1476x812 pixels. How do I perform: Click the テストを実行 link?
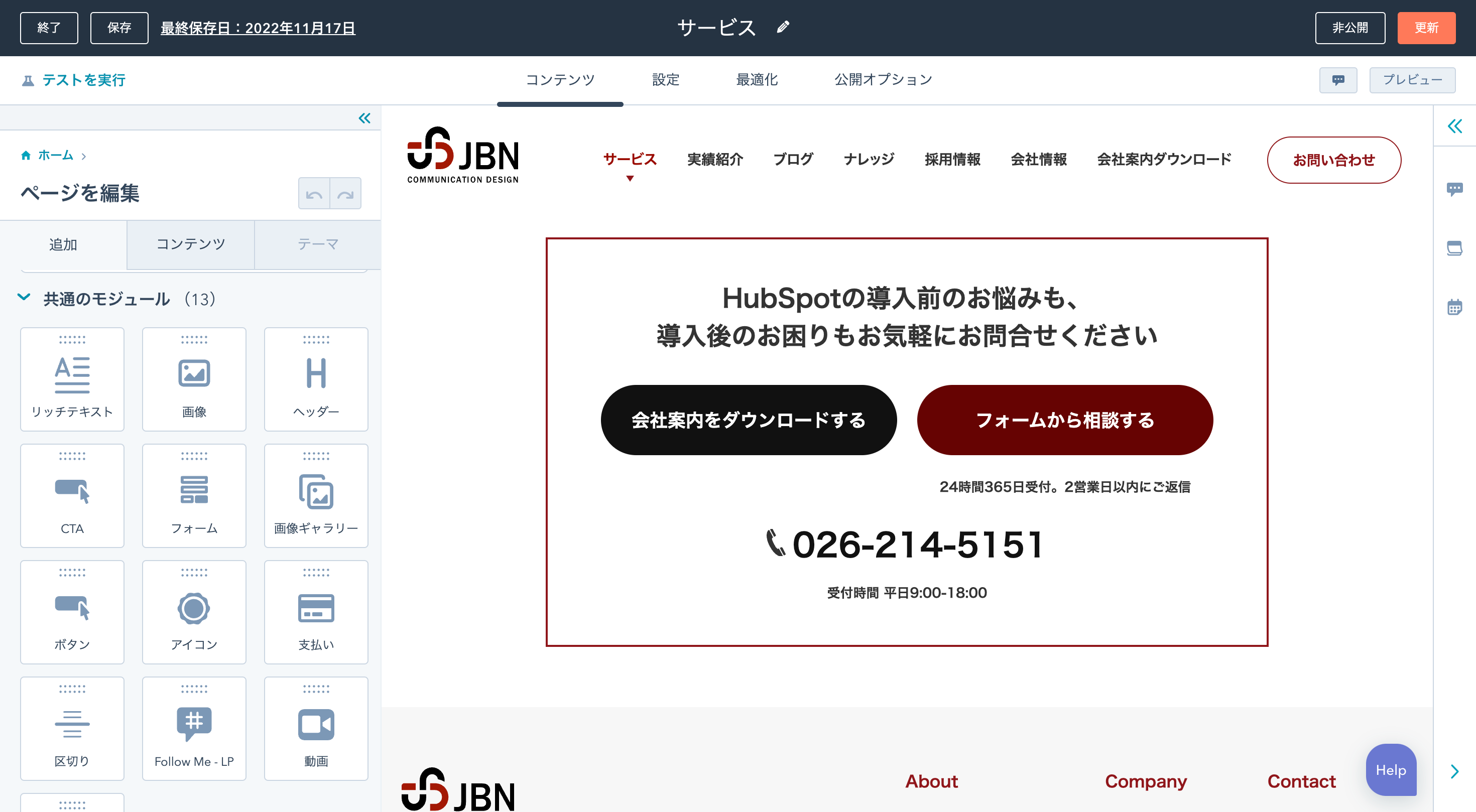(x=84, y=80)
